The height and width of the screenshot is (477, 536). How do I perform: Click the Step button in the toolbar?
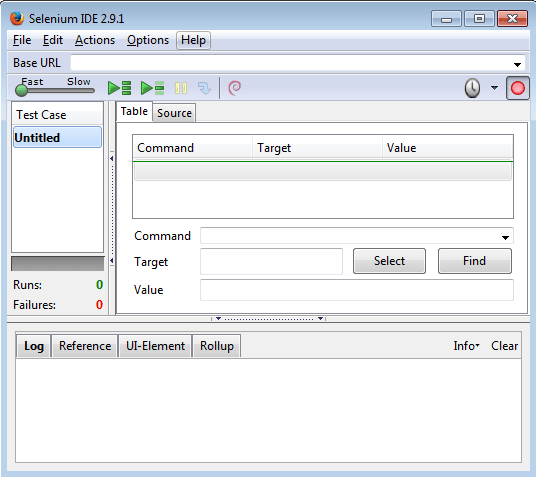[x=204, y=88]
